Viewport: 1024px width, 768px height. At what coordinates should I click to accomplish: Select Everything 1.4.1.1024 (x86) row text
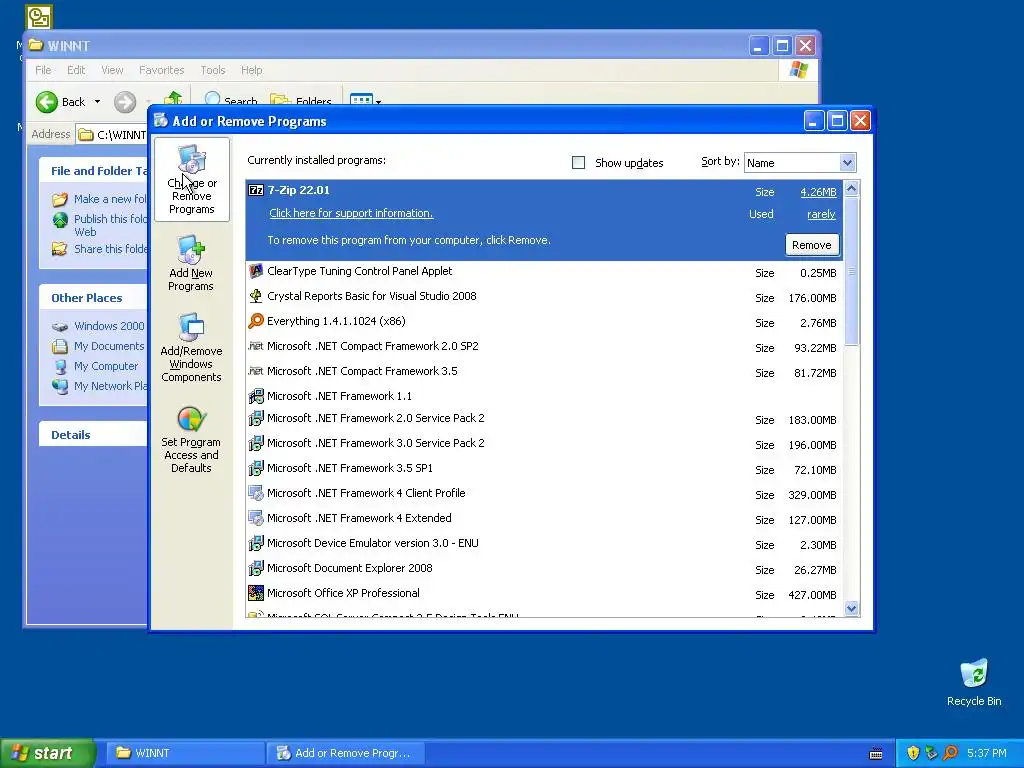[x=336, y=321]
